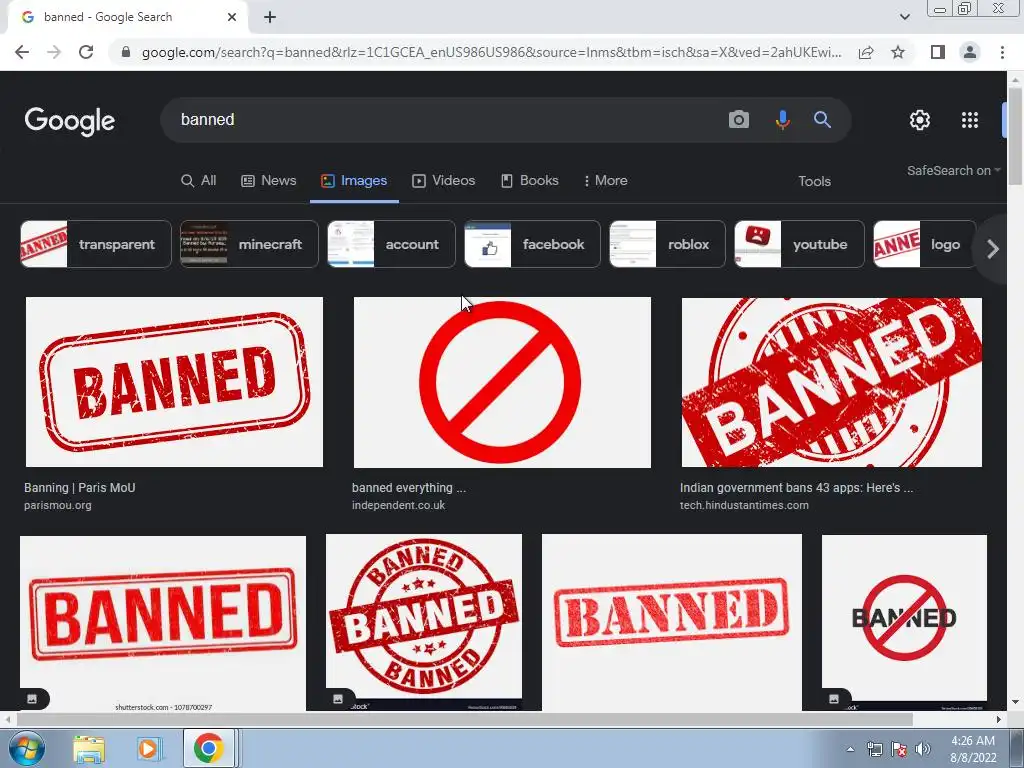
Task: Show hidden system tray icons
Action: coord(850,750)
